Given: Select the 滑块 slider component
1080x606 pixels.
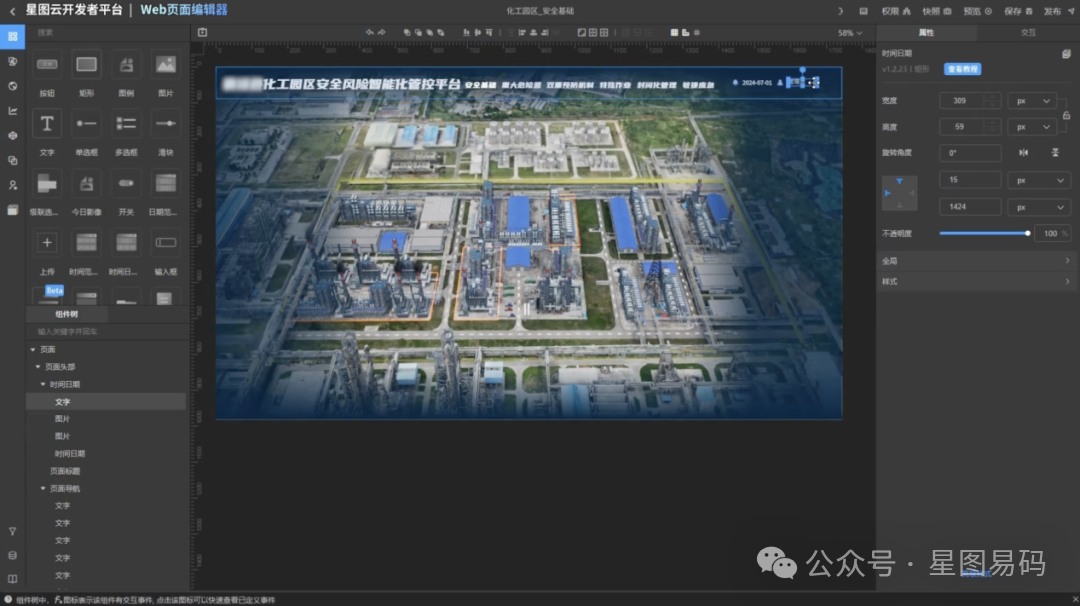Looking at the screenshot, I should pyautogui.click(x=165, y=124).
